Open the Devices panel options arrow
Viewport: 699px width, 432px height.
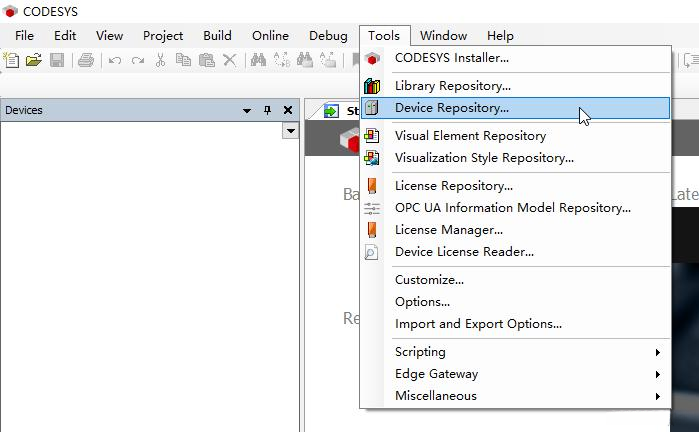pyautogui.click(x=247, y=111)
